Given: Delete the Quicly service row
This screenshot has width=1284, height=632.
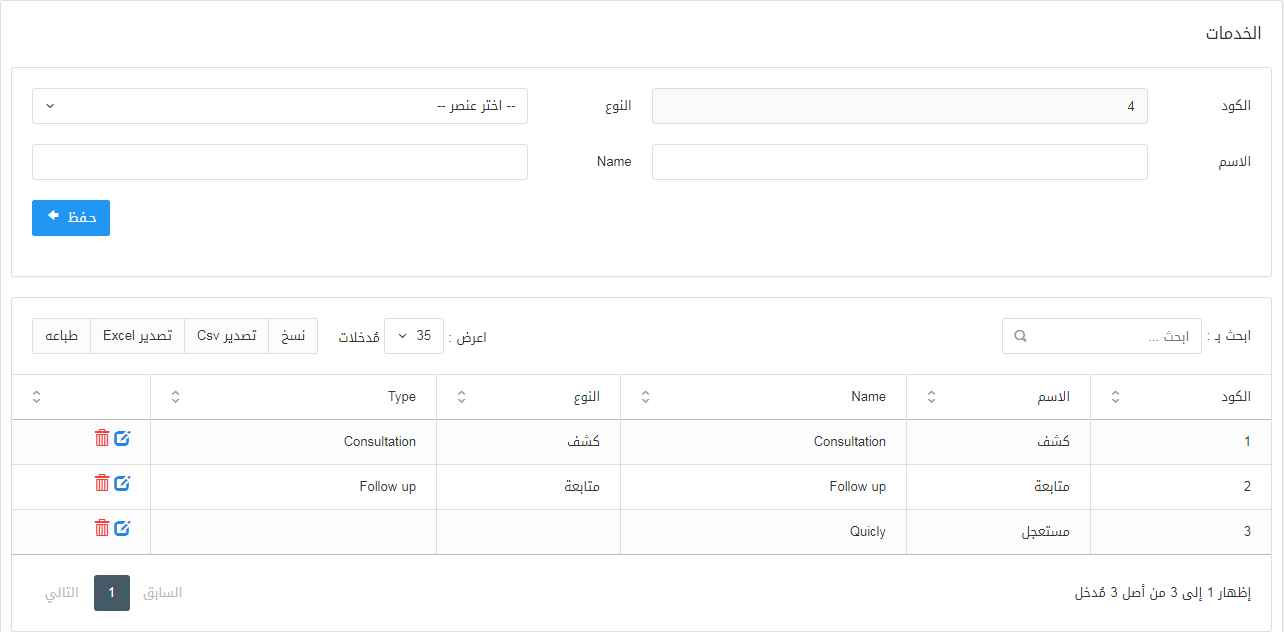Looking at the screenshot, I should click(102, 528).
